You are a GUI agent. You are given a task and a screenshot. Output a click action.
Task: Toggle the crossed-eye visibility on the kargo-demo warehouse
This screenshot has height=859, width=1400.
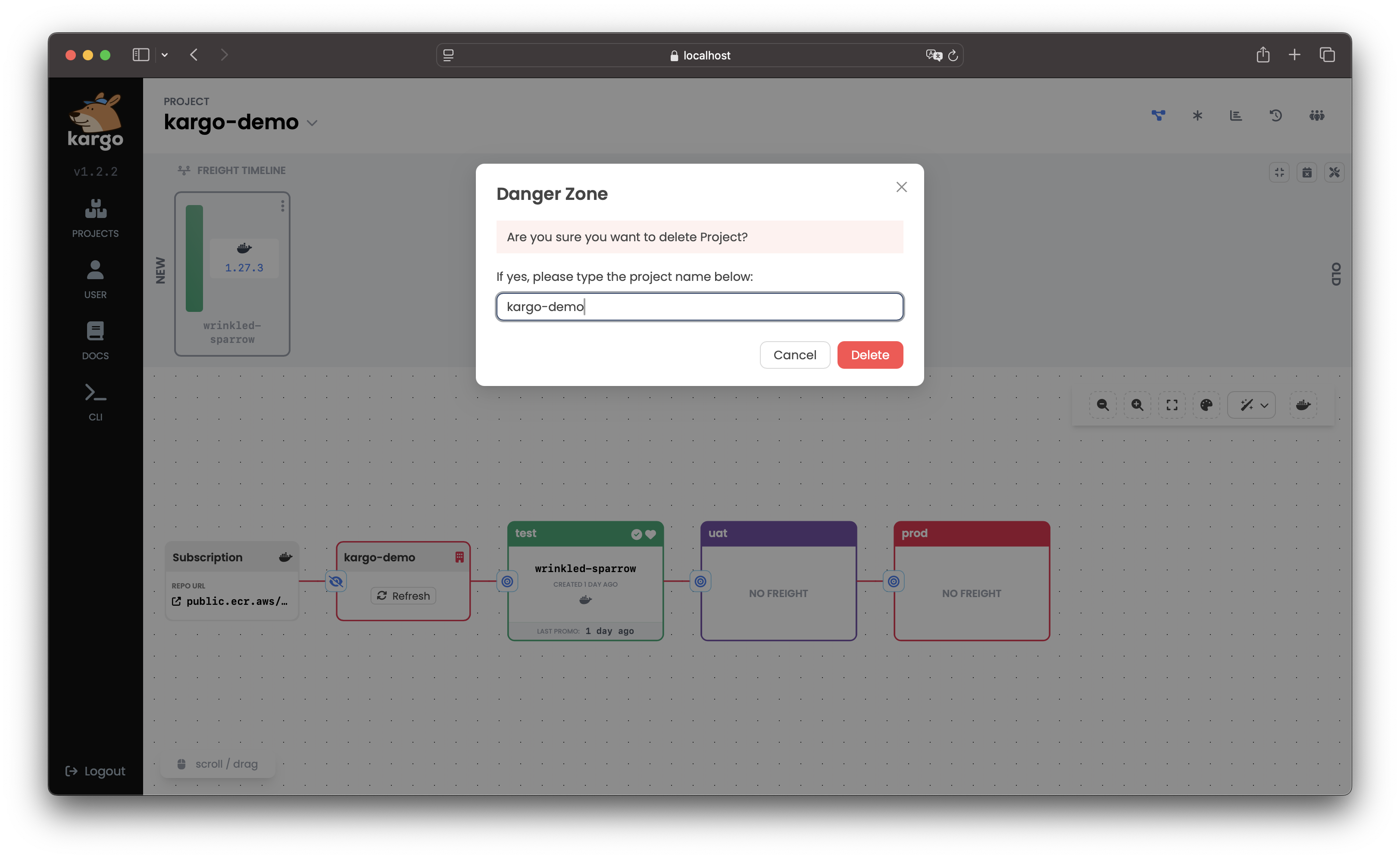pos(336,581)
